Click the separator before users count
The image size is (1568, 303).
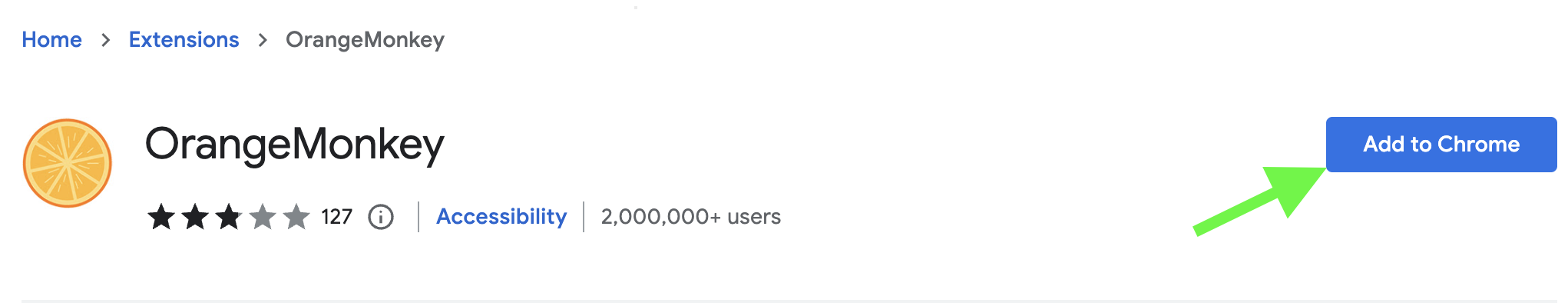(584, 217)
